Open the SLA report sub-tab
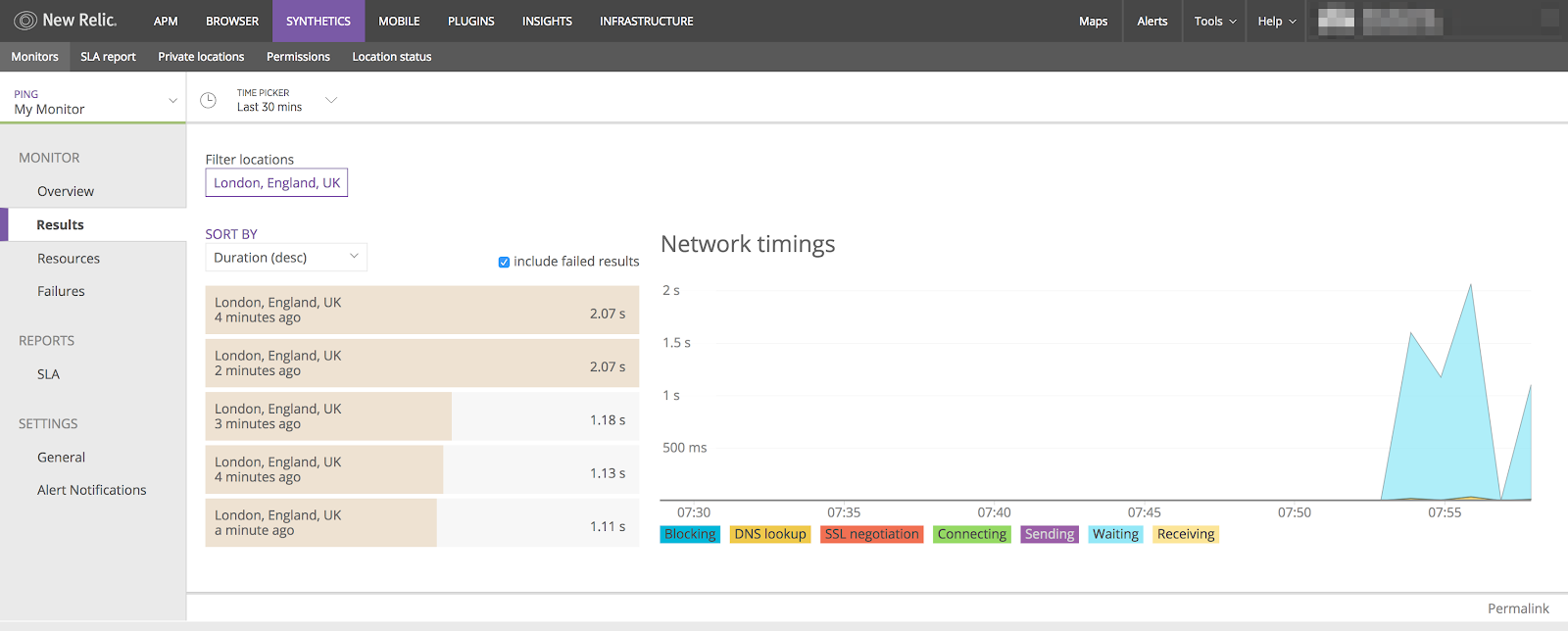1568x631 pixels. [108, 57]
